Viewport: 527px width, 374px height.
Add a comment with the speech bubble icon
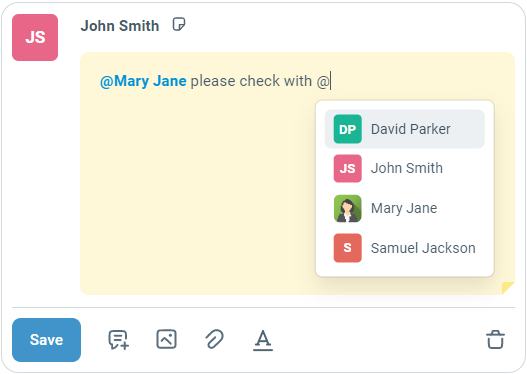(x=118, y=340)
